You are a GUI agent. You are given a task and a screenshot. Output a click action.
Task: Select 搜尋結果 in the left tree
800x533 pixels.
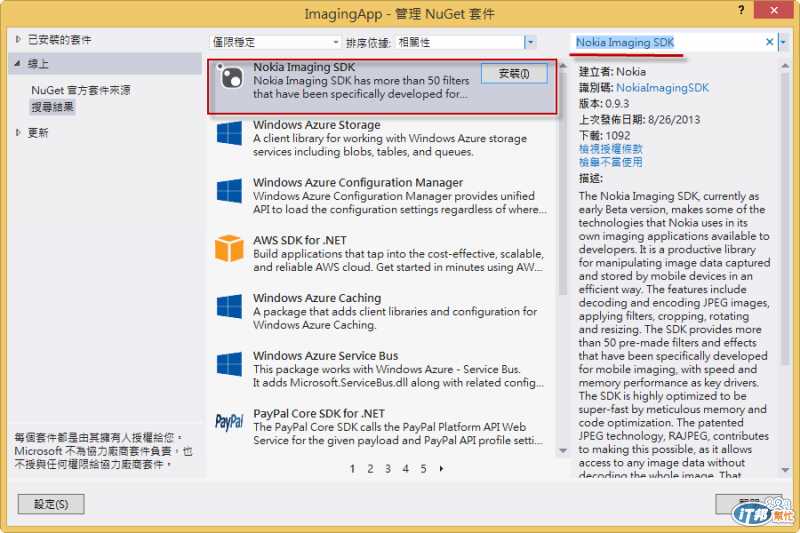(53, 107)
